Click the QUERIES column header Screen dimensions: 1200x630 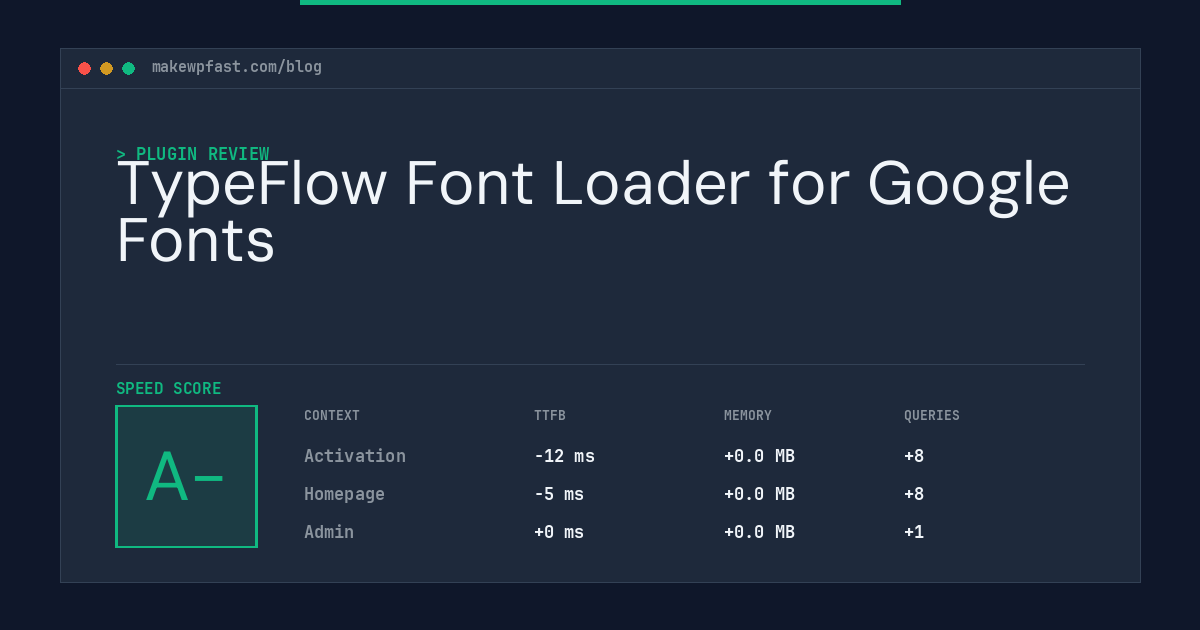pyautogui.click(x=932, y=416)
